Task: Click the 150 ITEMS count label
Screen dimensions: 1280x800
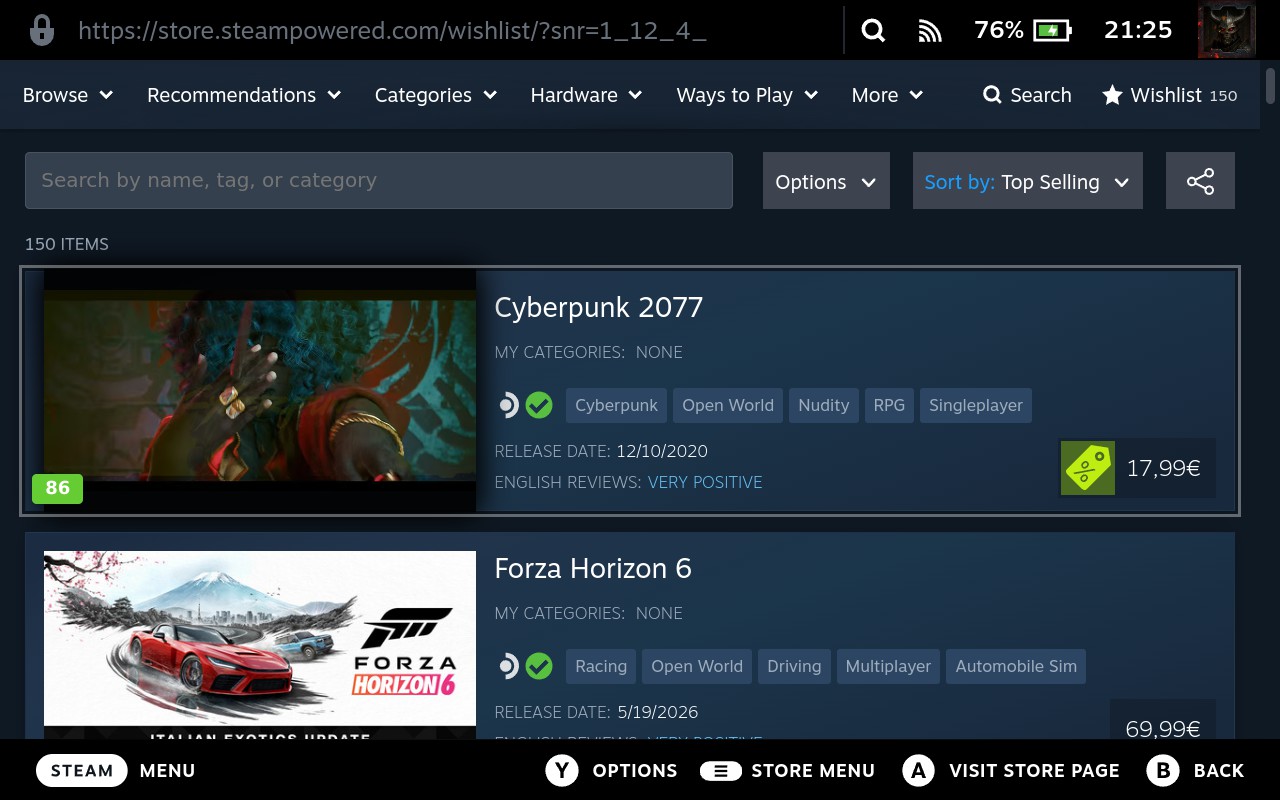Action: point(67,244)
